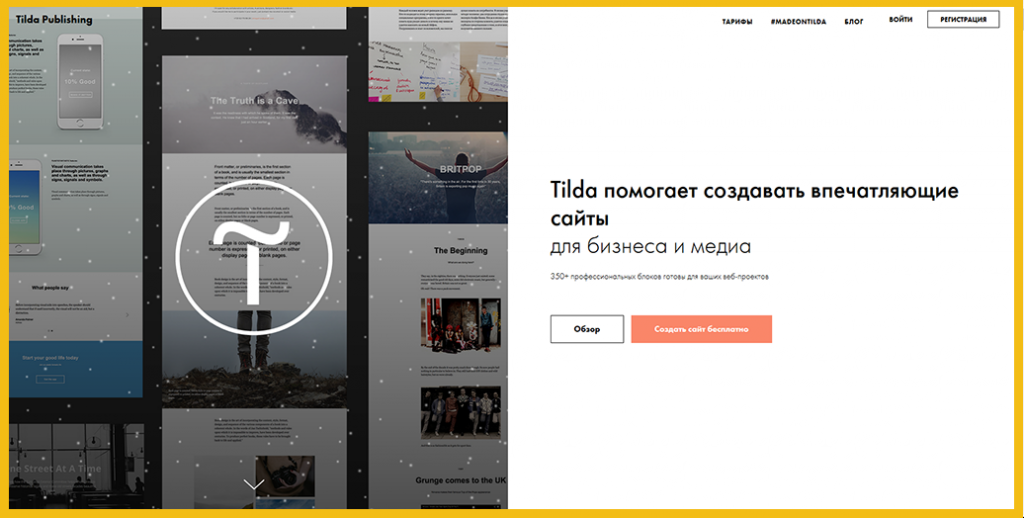Click the Tilda Publishing title
1024x518 pixels.
coord(54,20)
